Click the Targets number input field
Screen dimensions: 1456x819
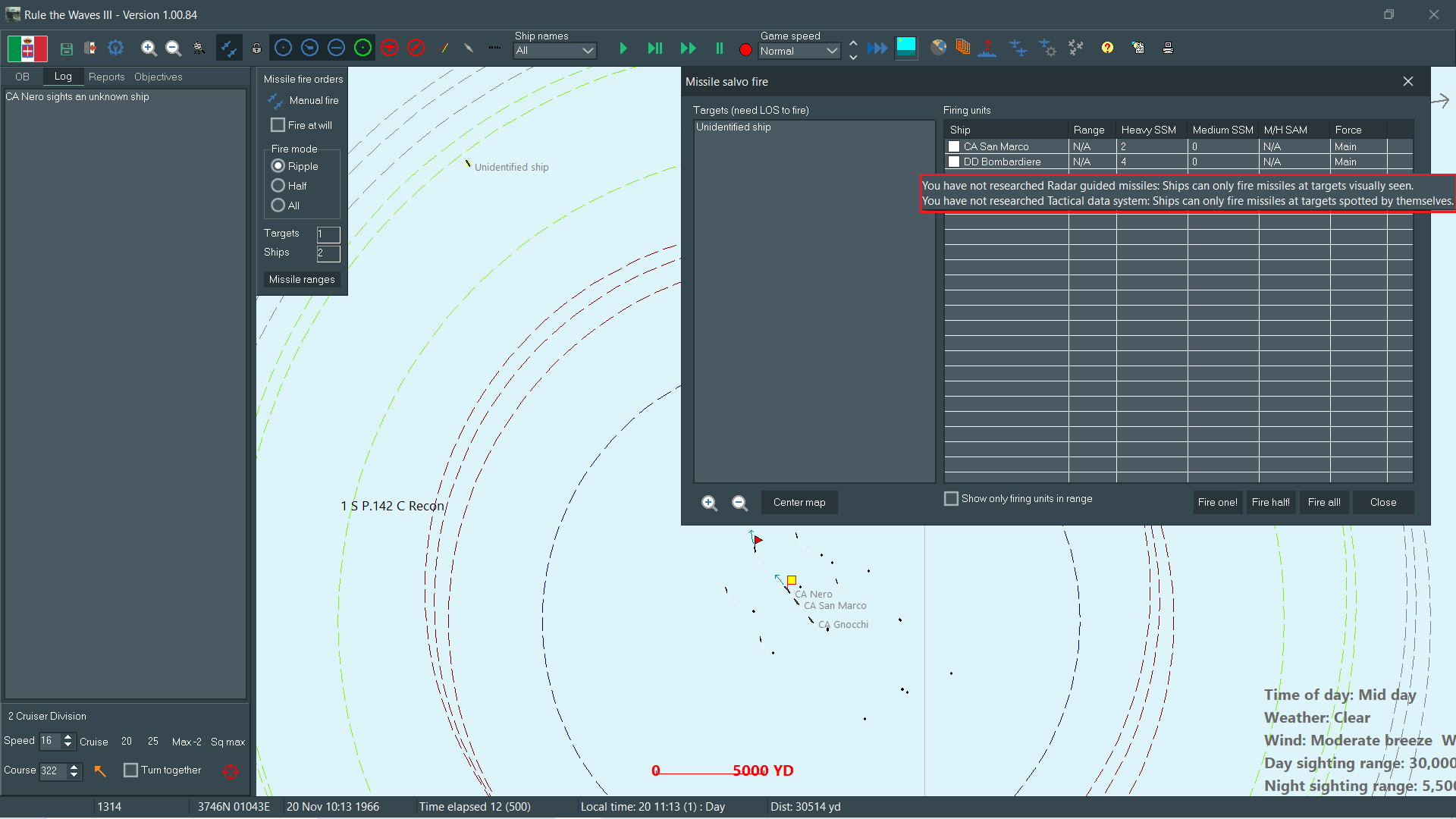(x=328, y=234)
